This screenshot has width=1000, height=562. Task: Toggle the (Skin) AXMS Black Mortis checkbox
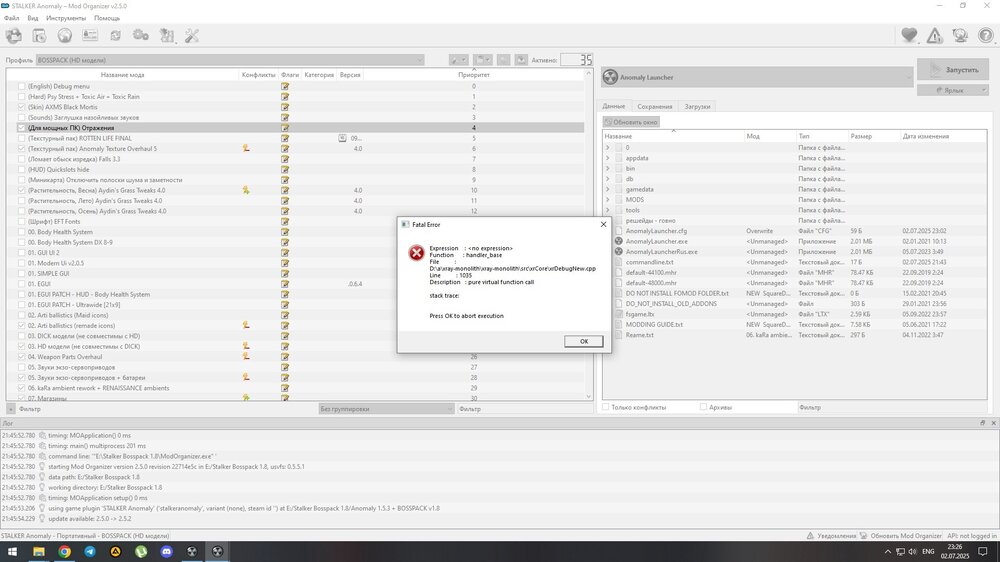coord(22,107)
